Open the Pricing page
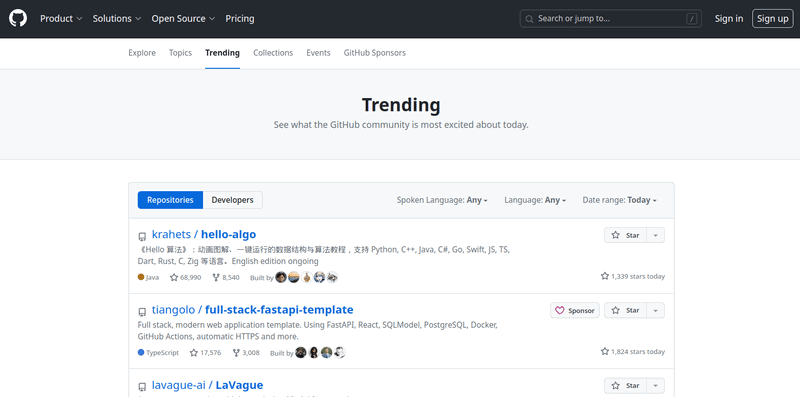Image resolution: width=800 pixels, height=397 pixels. 240,19
